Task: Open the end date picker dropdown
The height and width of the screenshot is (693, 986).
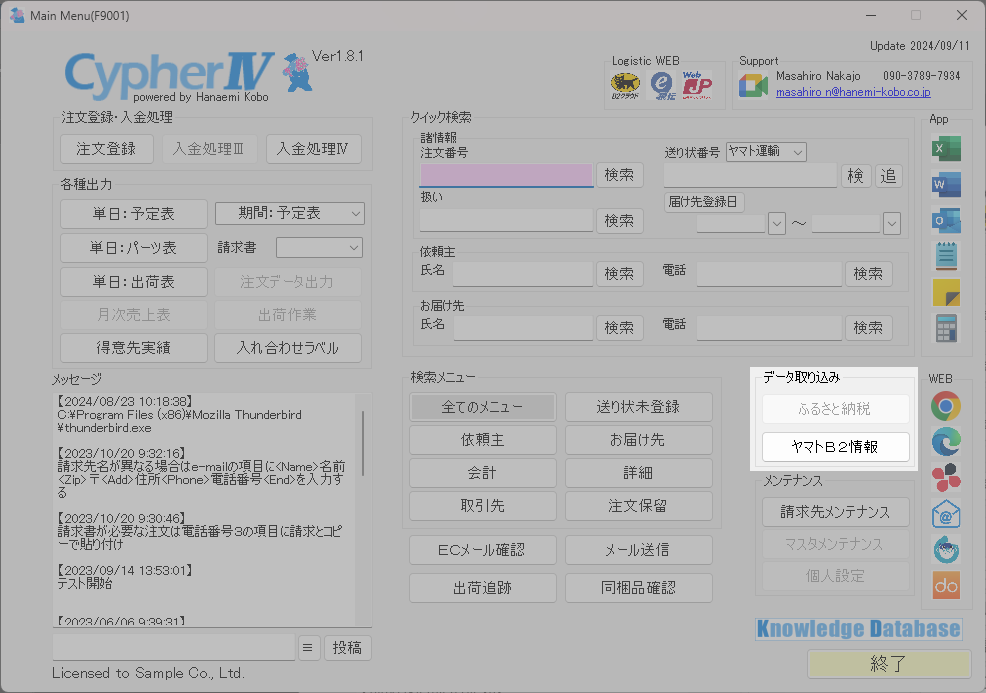Action: [892, 223]
